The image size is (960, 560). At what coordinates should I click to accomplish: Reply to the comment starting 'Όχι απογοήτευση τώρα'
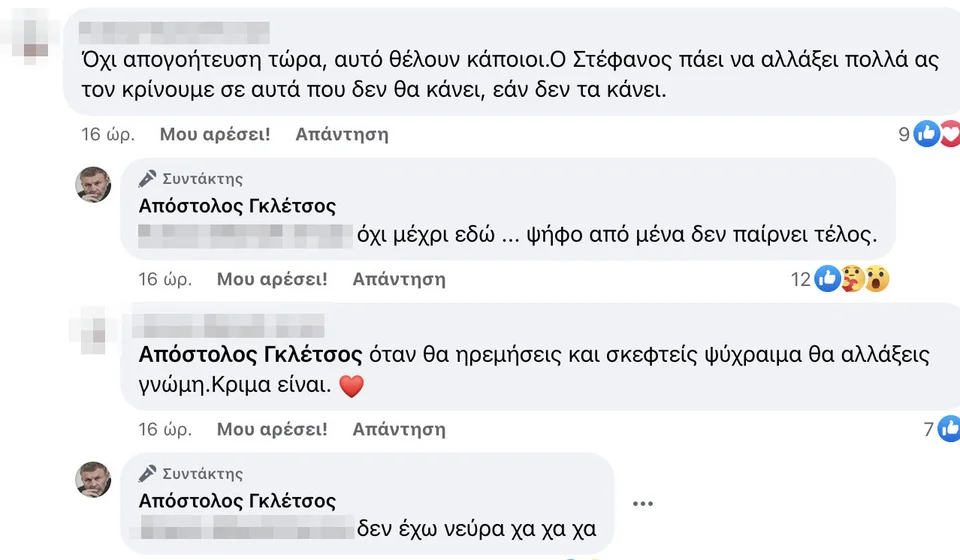(x=342, y=134)
